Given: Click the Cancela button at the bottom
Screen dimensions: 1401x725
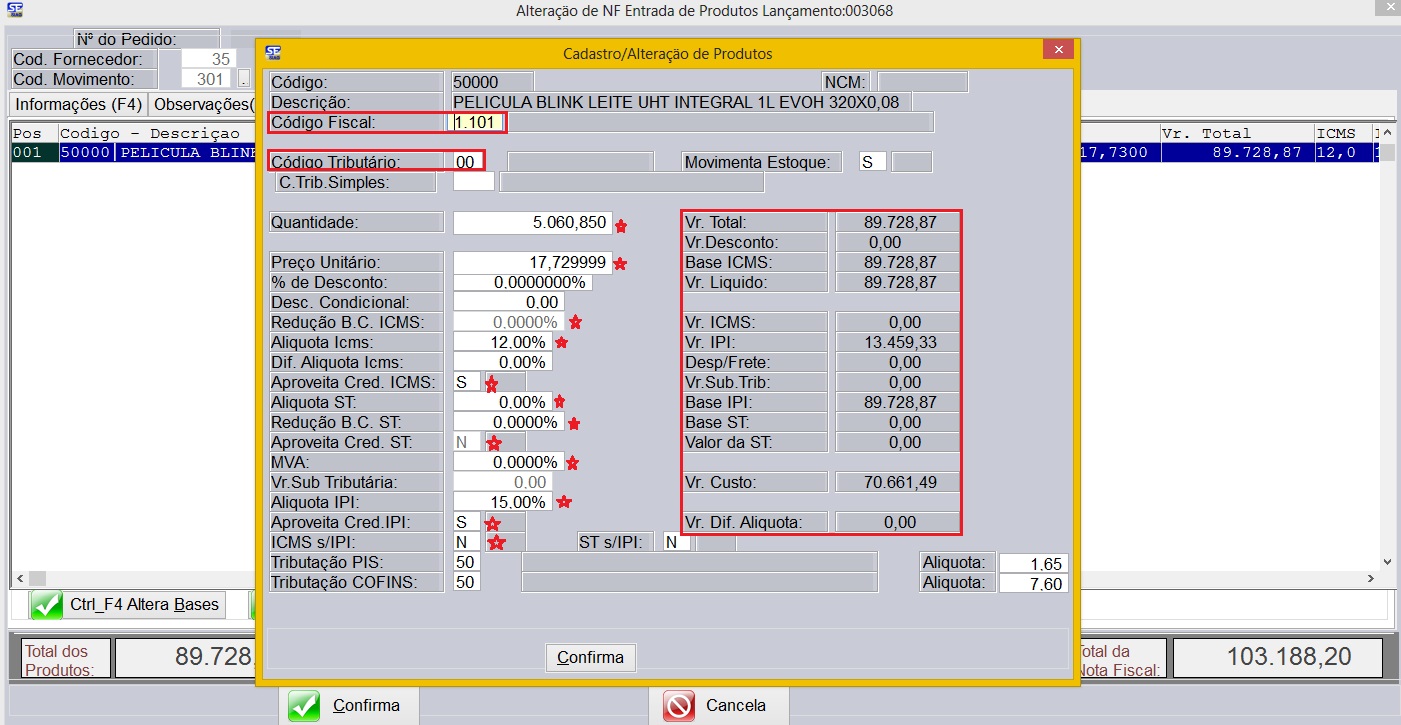Looking at the screenshot, I should coord(719,706).
